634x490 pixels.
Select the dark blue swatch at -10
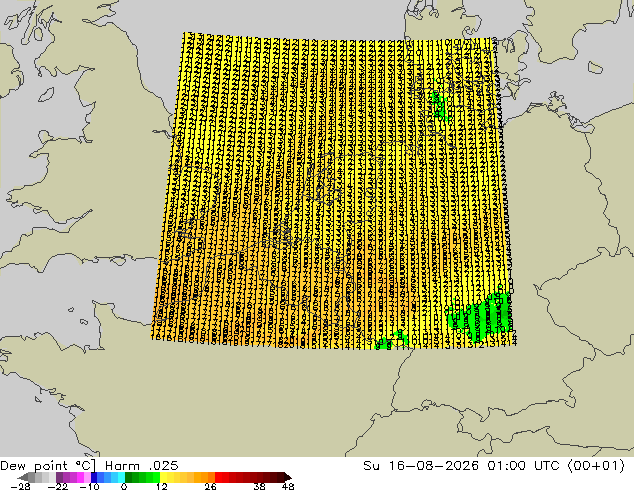[x=94, y=477]
